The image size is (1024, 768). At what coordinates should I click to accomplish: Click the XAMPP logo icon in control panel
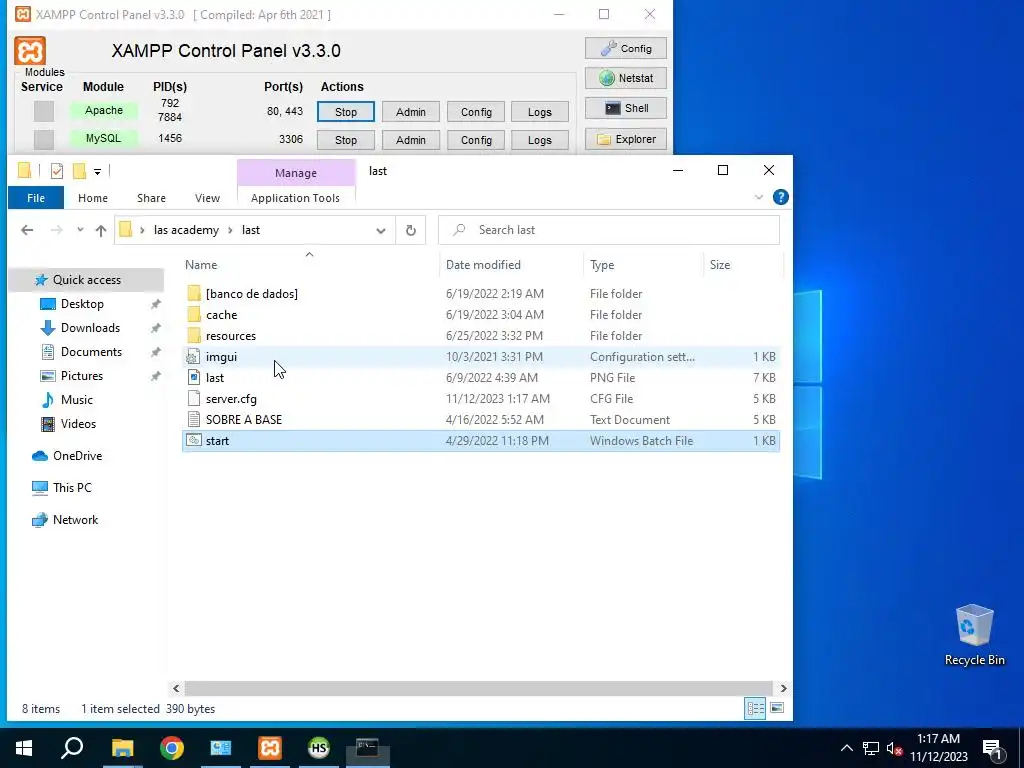(x=30, y=51)
